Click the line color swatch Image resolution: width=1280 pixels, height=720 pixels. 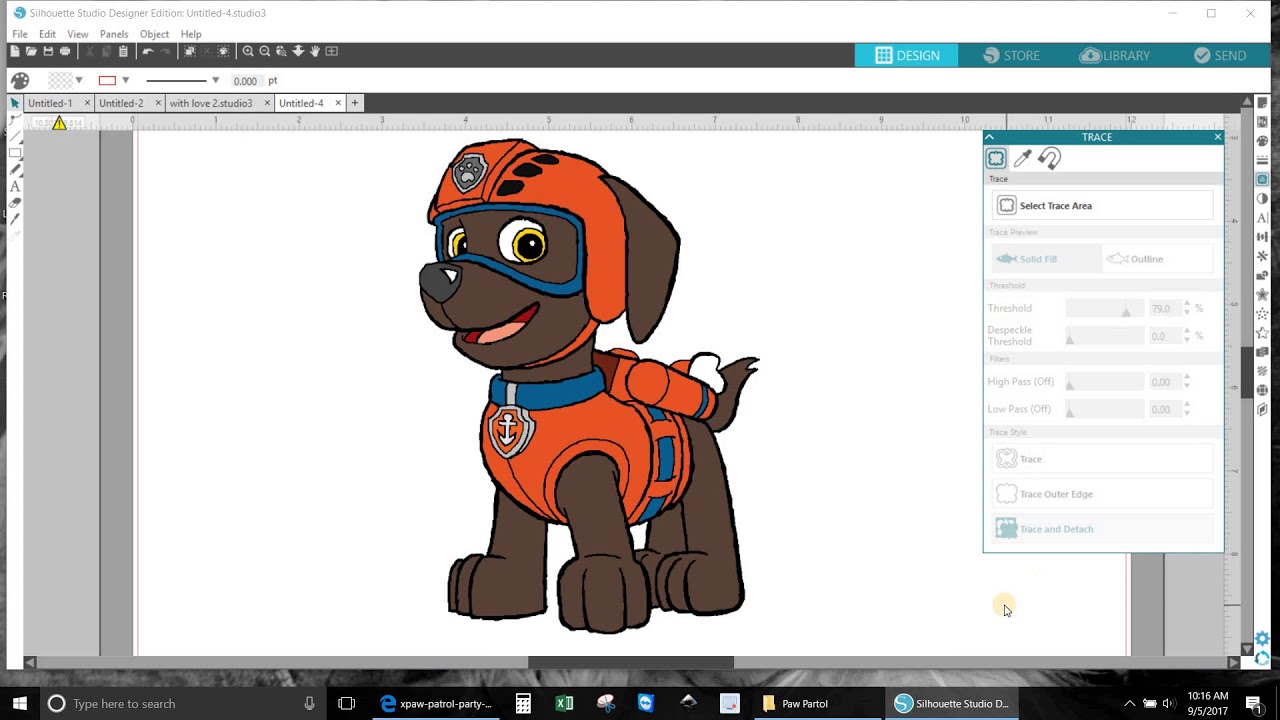pyautogui.click(x=107, y=81)
